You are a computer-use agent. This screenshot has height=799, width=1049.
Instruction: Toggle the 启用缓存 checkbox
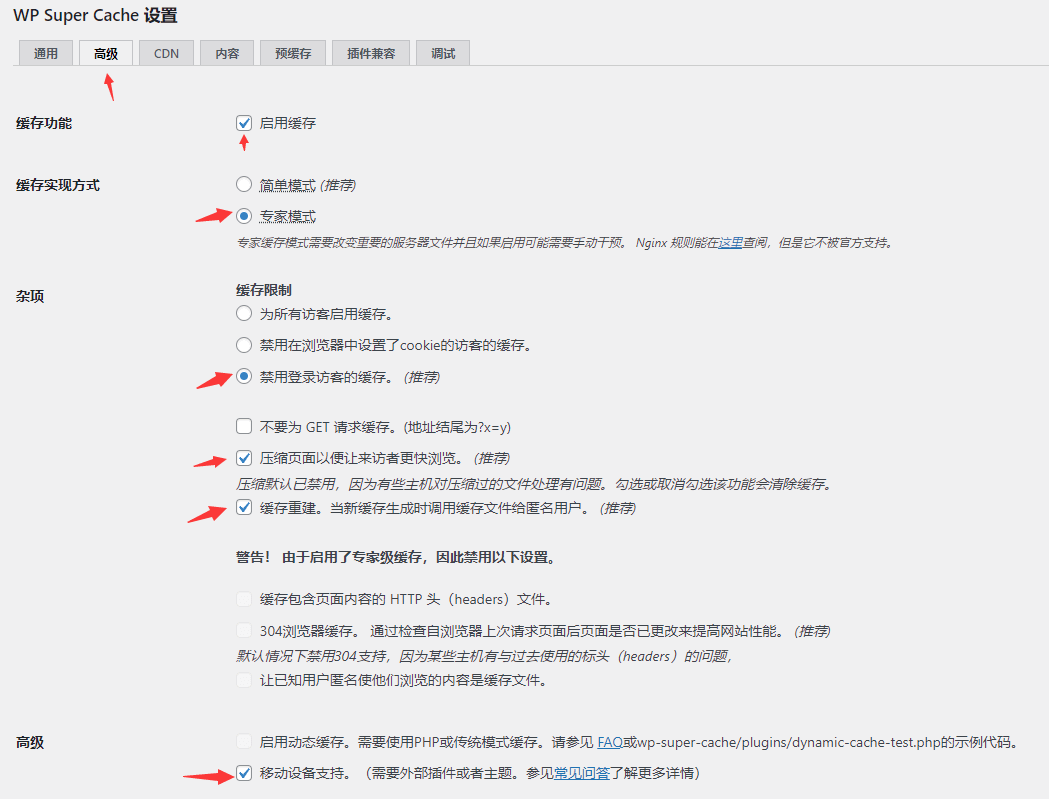pos(244,123)
